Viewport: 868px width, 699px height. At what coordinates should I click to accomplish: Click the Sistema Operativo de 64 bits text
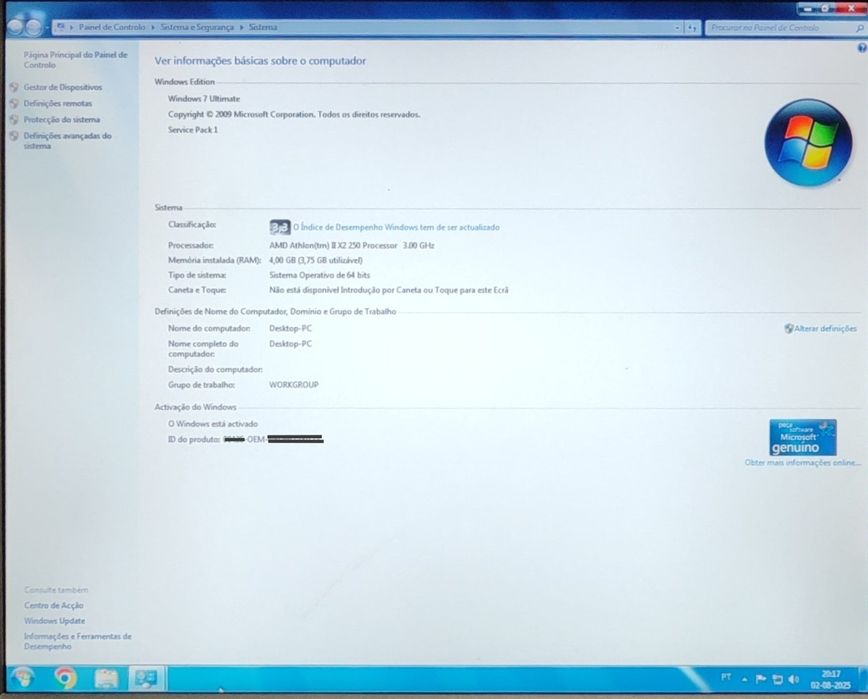[319, 275]
